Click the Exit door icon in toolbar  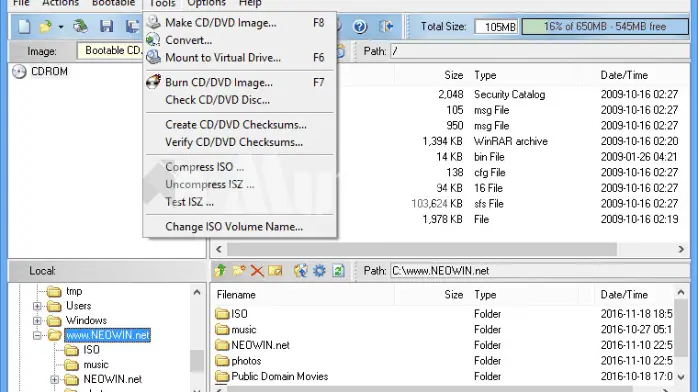(x=386, y=27)
